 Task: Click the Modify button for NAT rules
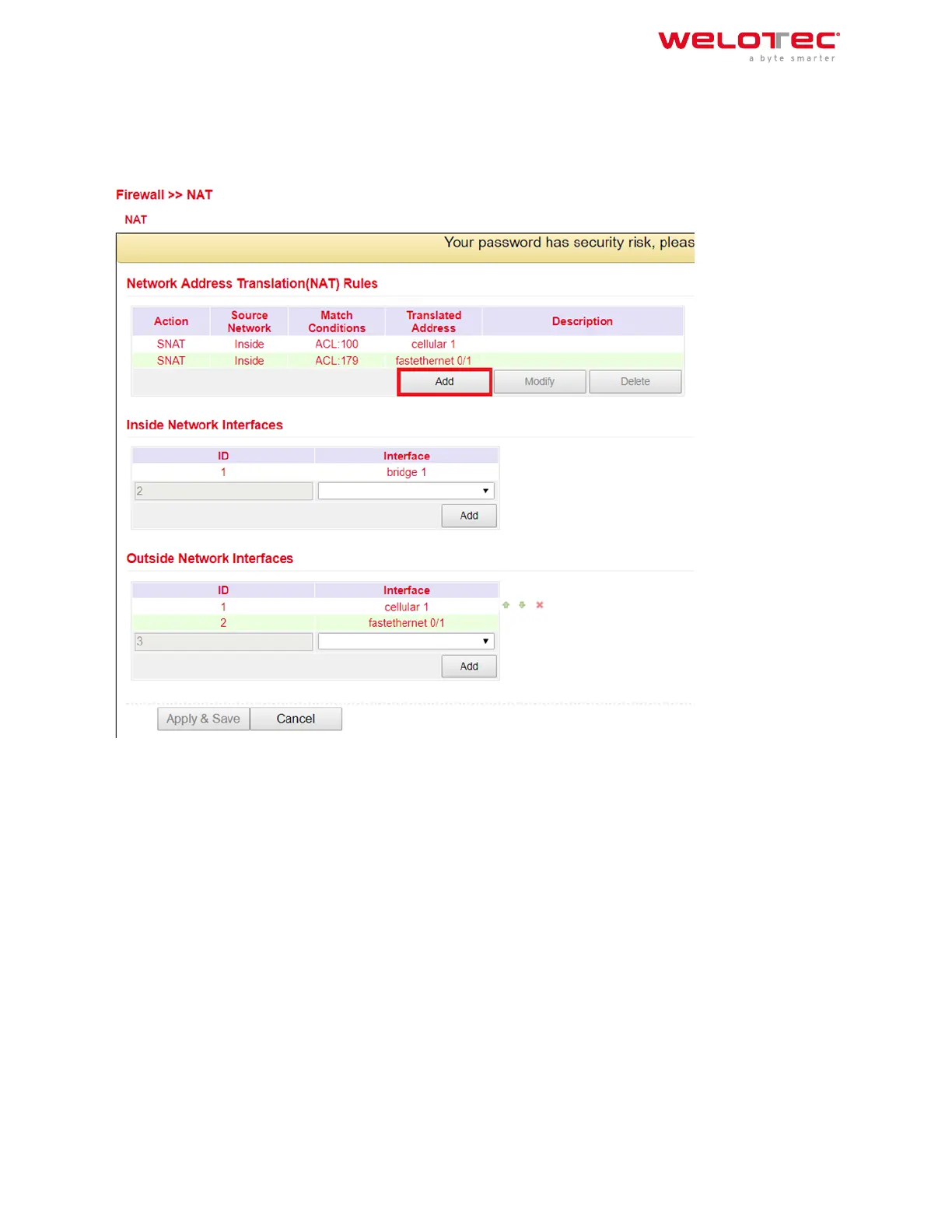540,382
